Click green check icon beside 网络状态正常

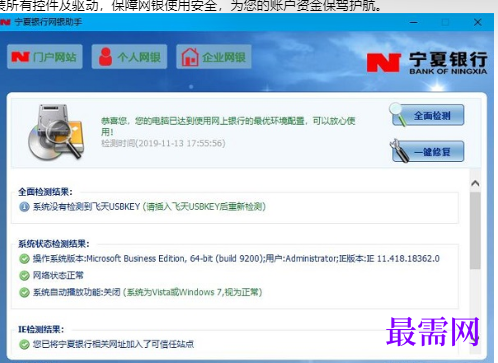24,276
